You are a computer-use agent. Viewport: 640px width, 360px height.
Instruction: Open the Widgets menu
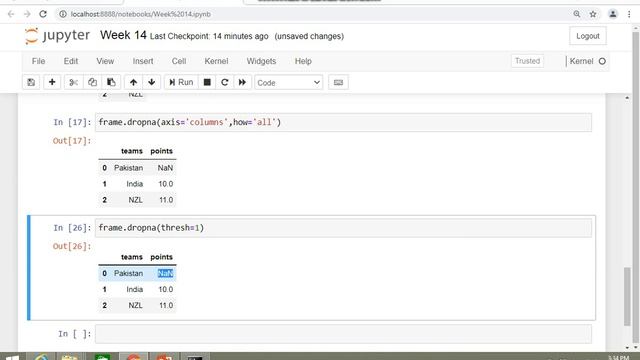coord(261,61)
